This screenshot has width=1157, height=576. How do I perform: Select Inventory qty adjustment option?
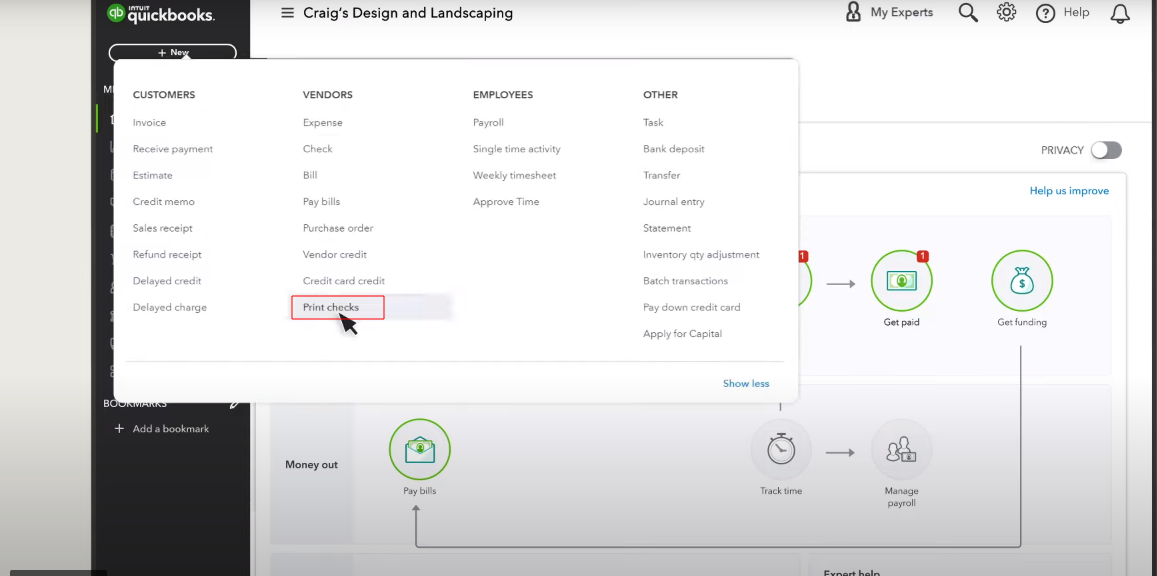701,254
